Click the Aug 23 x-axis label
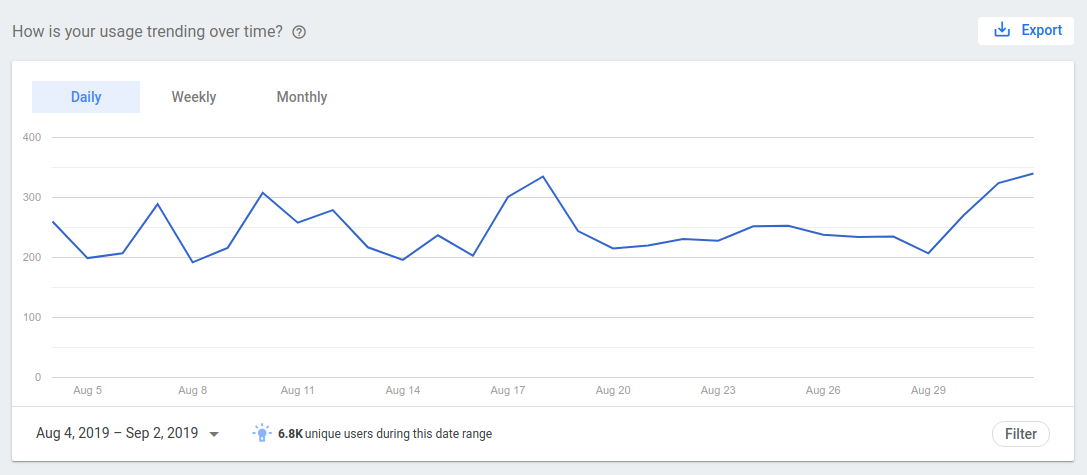Screen dimensions: 1087x475 pyautogui.click(x=718, y=390)
